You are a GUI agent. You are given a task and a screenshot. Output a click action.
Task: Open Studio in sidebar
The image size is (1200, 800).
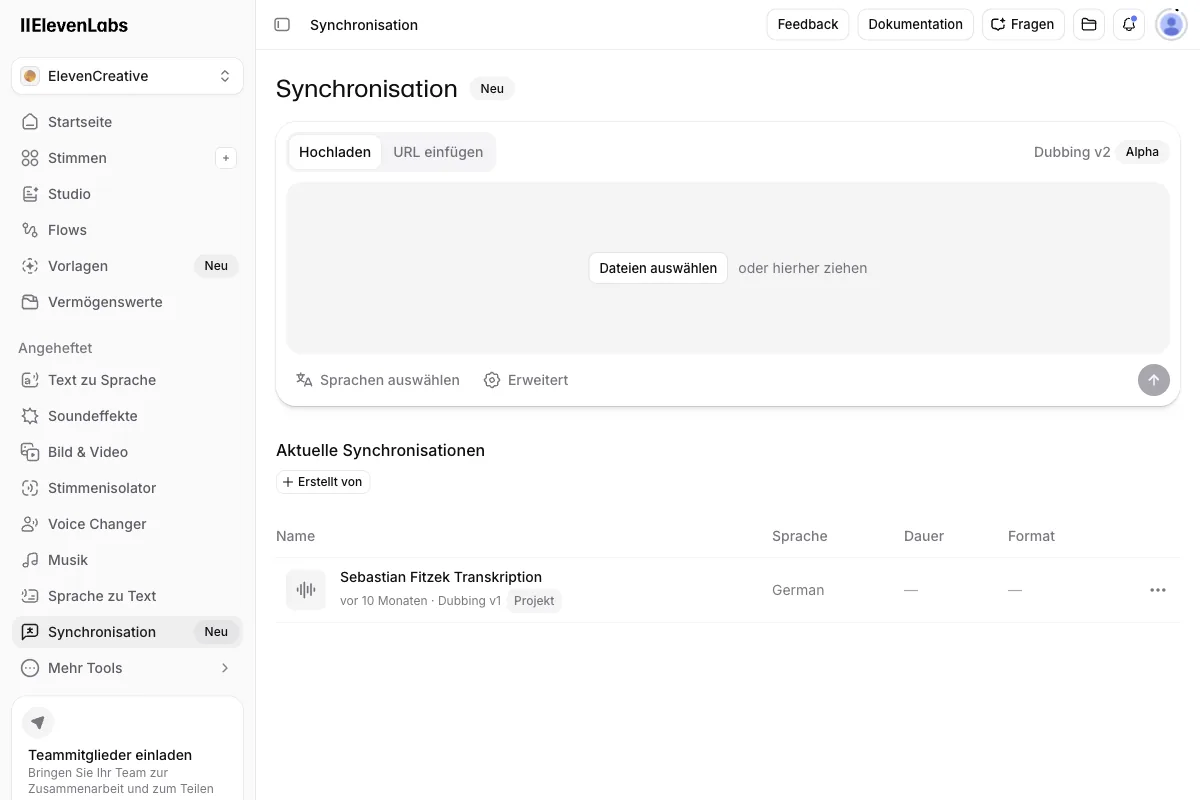pos(127,194)
